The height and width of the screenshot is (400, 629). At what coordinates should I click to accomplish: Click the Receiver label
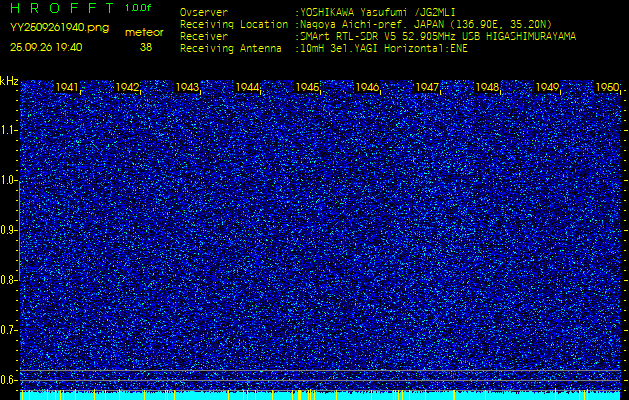point(204,37)
